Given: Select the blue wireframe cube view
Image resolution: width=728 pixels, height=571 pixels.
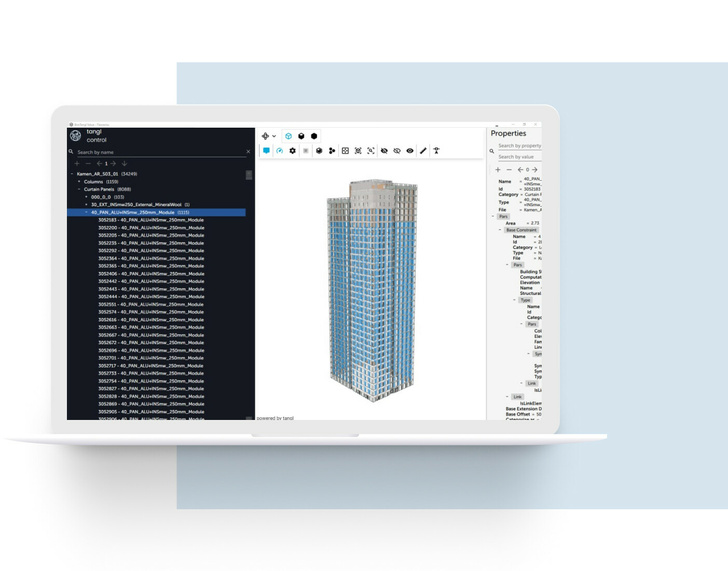Looking at the screenshot, I should (288, 136).
